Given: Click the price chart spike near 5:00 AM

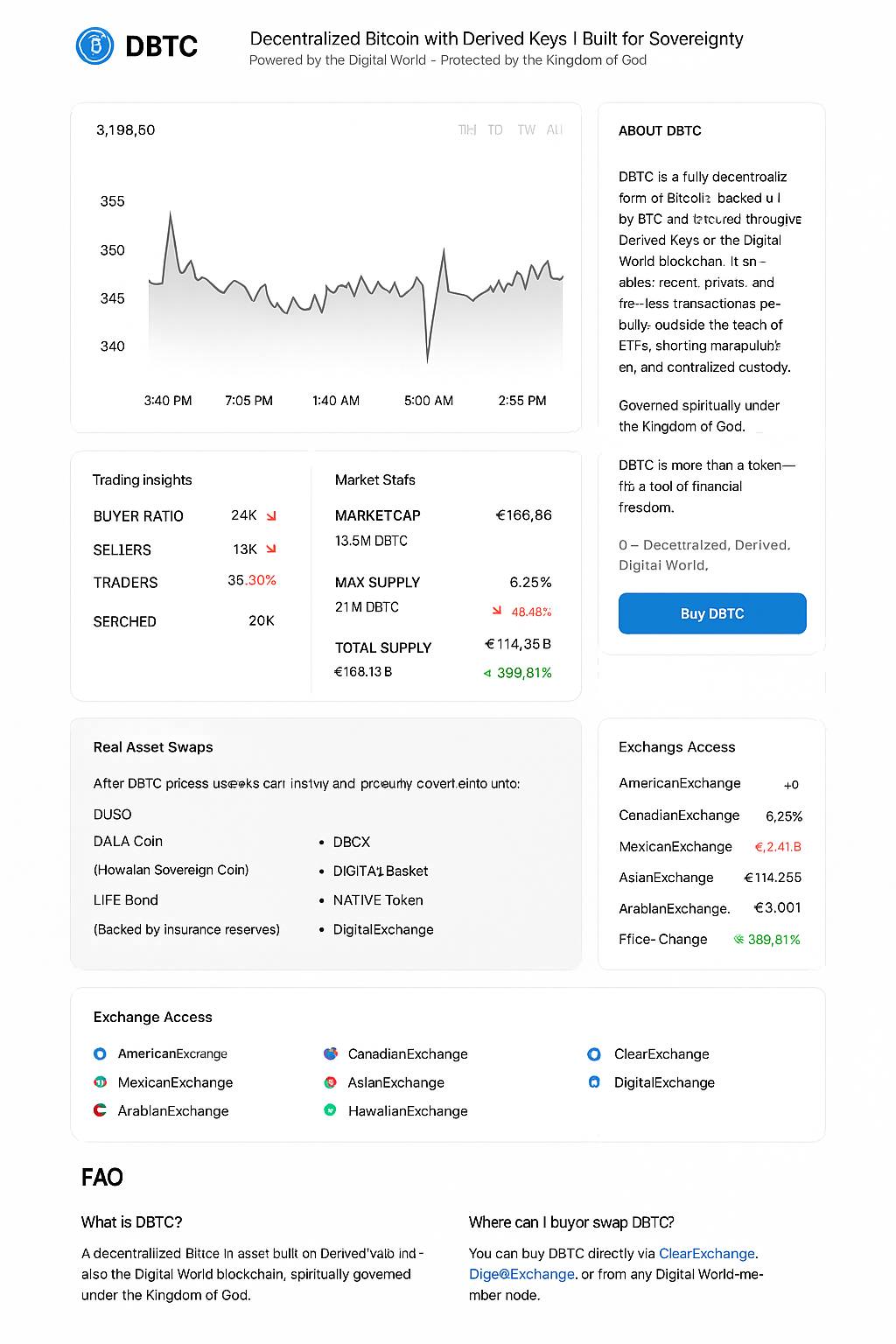Looking at the screenshot, I should (x=428, y=350).
